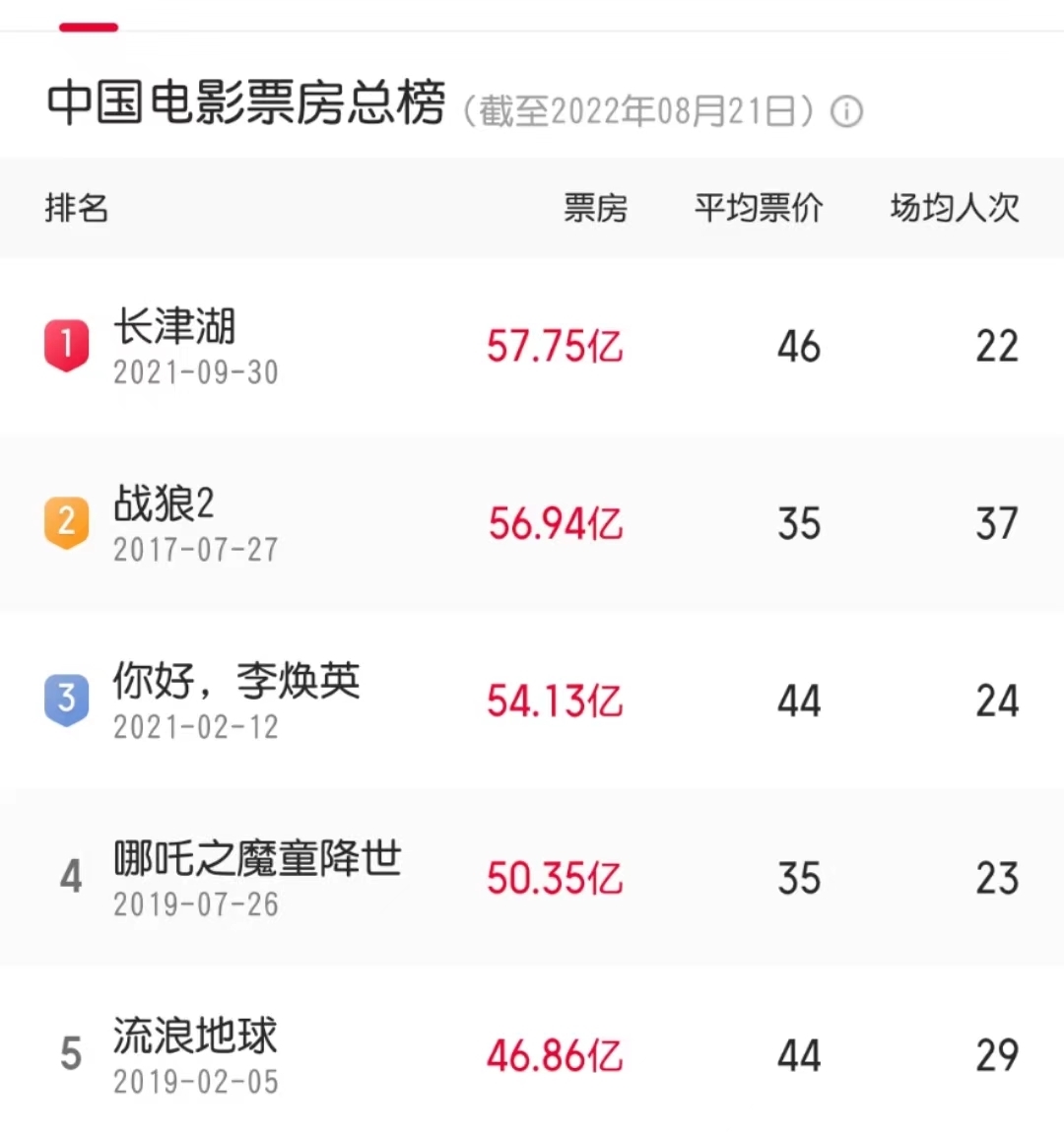Click the 中国电影票房总榜 title
This screenshot has width=1064, height=1138.
[246, 103]
